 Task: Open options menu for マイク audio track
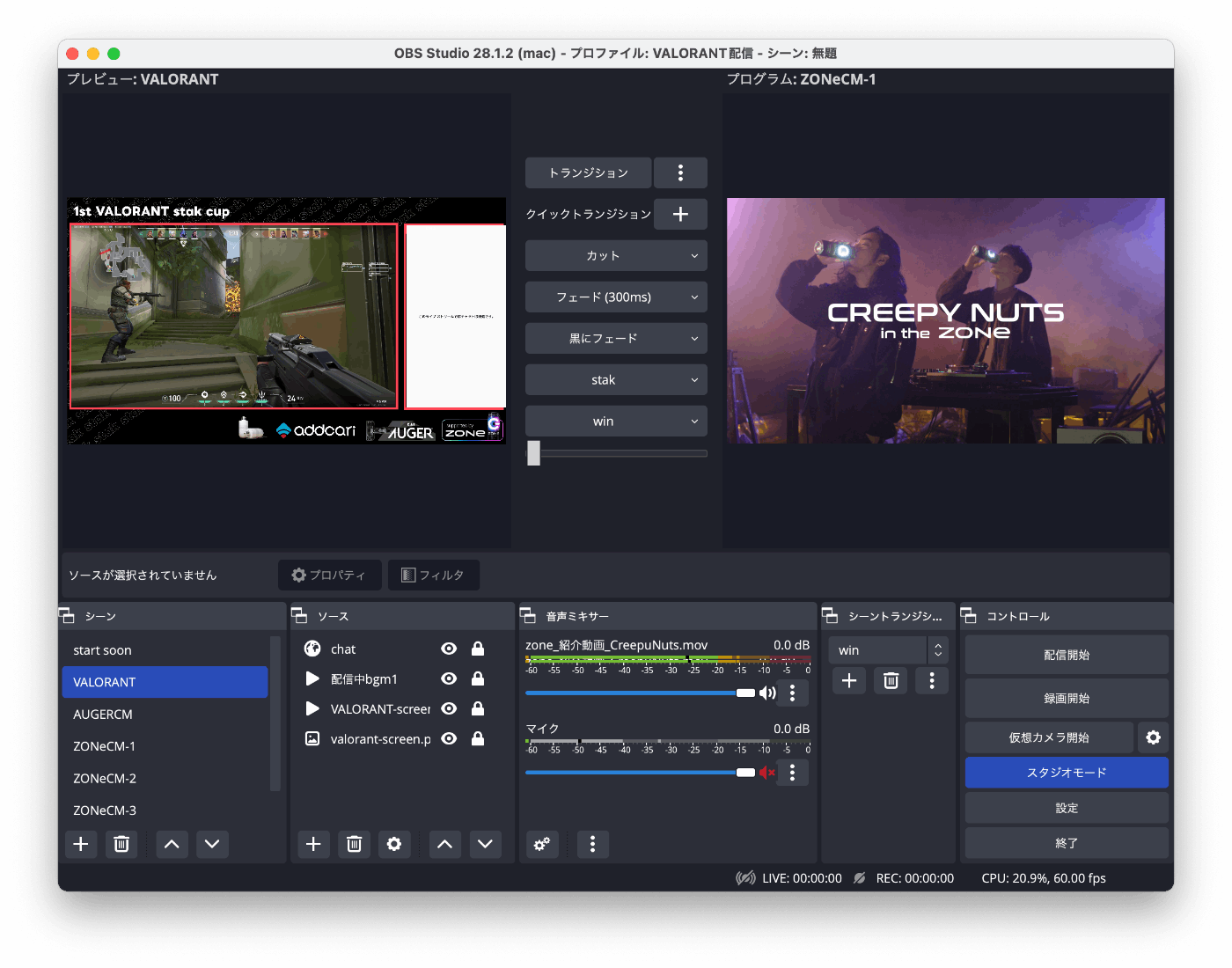click(792, 772)
